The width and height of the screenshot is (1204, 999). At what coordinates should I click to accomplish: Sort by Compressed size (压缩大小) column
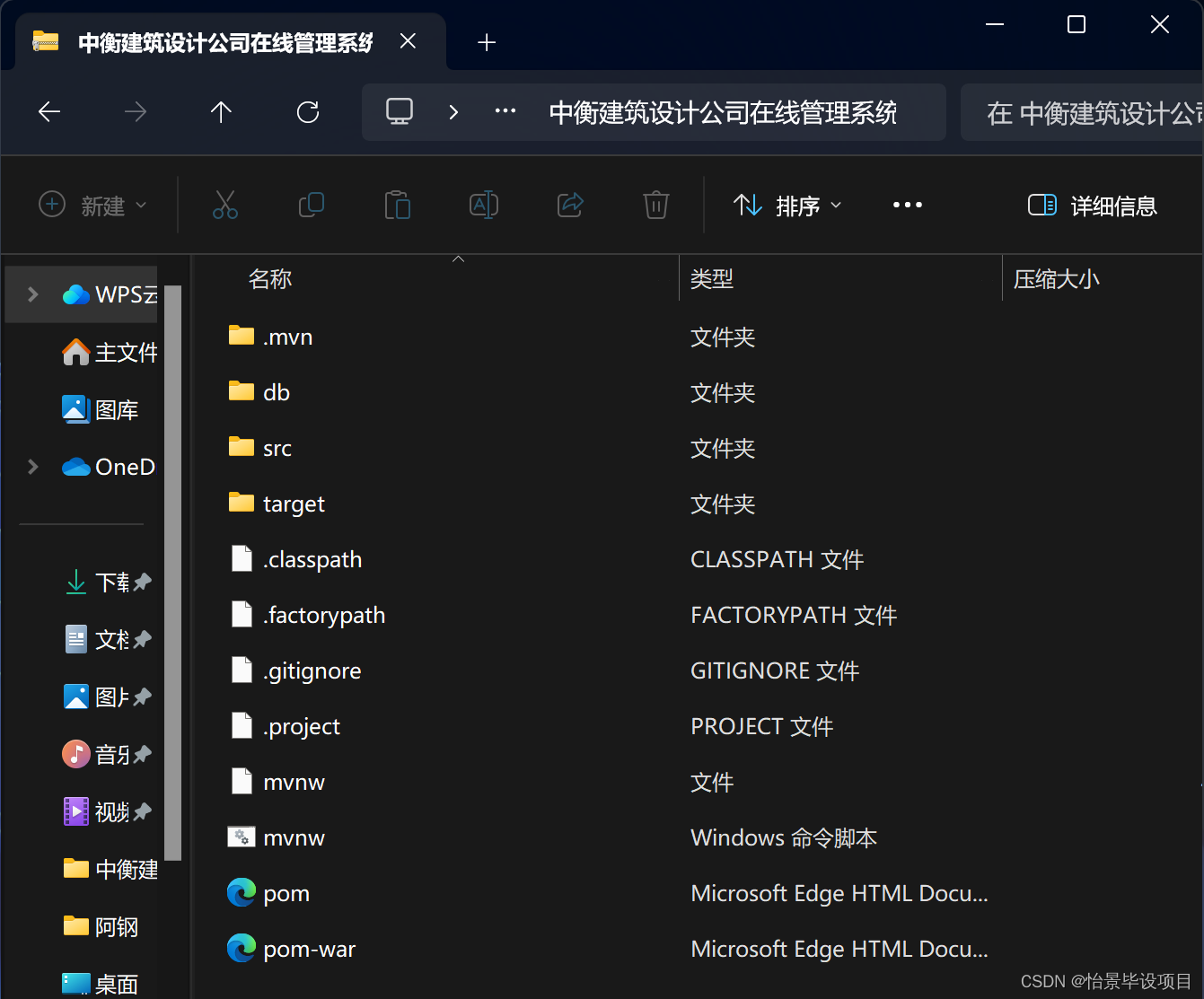1057,279
